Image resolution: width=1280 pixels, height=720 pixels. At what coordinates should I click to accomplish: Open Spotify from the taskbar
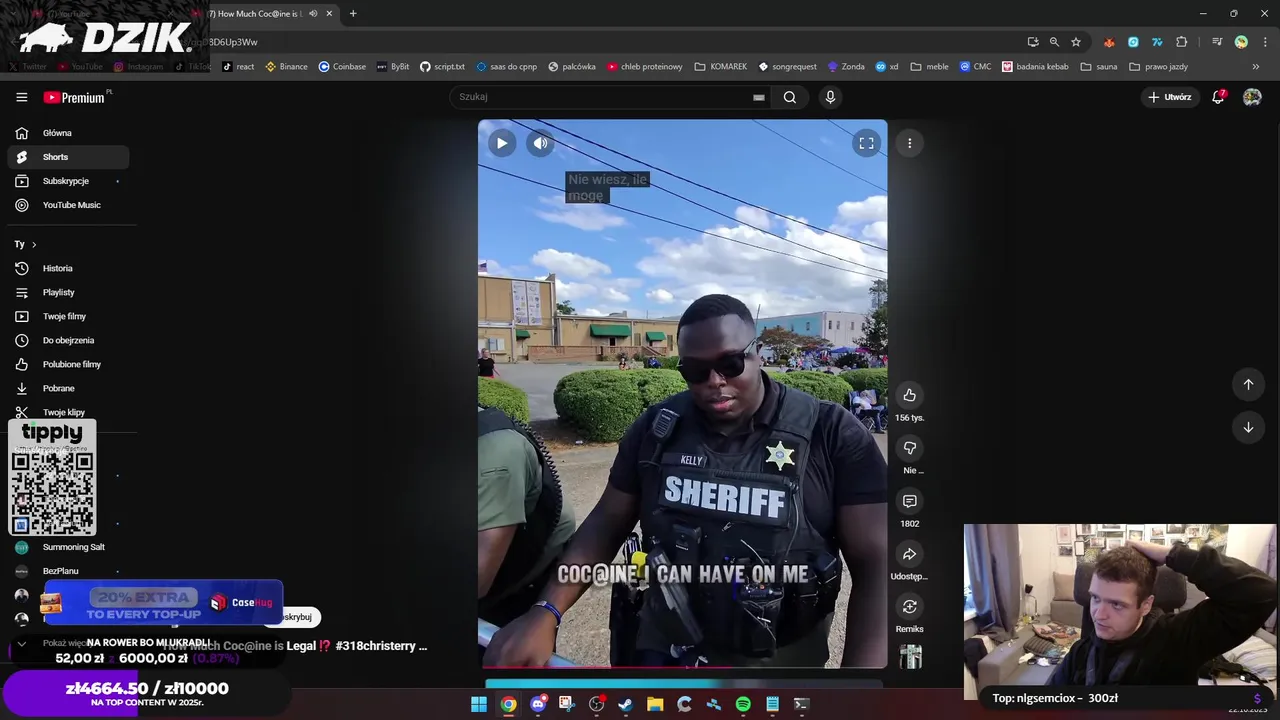[x=743, y=704]
